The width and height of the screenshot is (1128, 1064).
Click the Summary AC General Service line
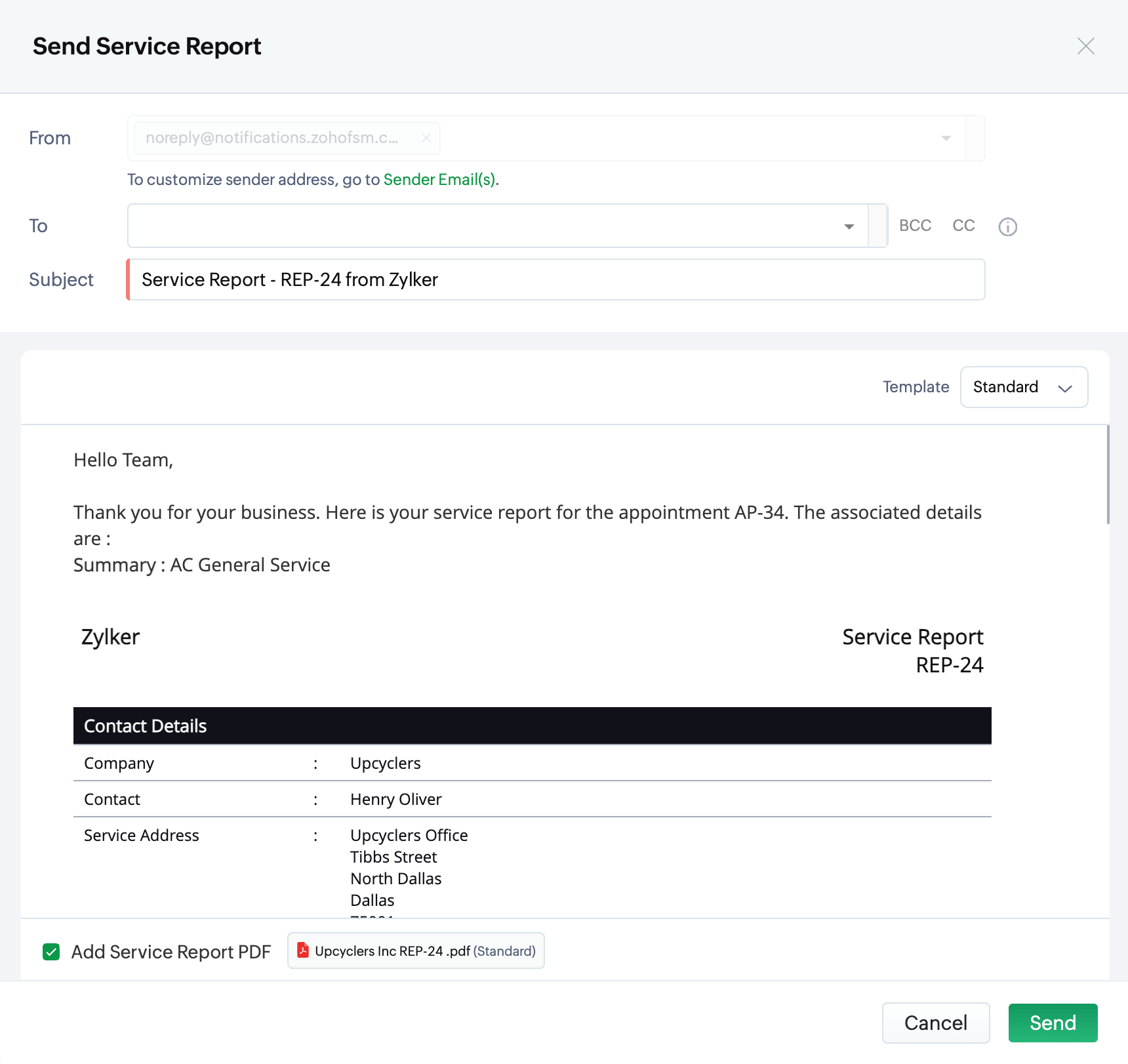(202, 565)
